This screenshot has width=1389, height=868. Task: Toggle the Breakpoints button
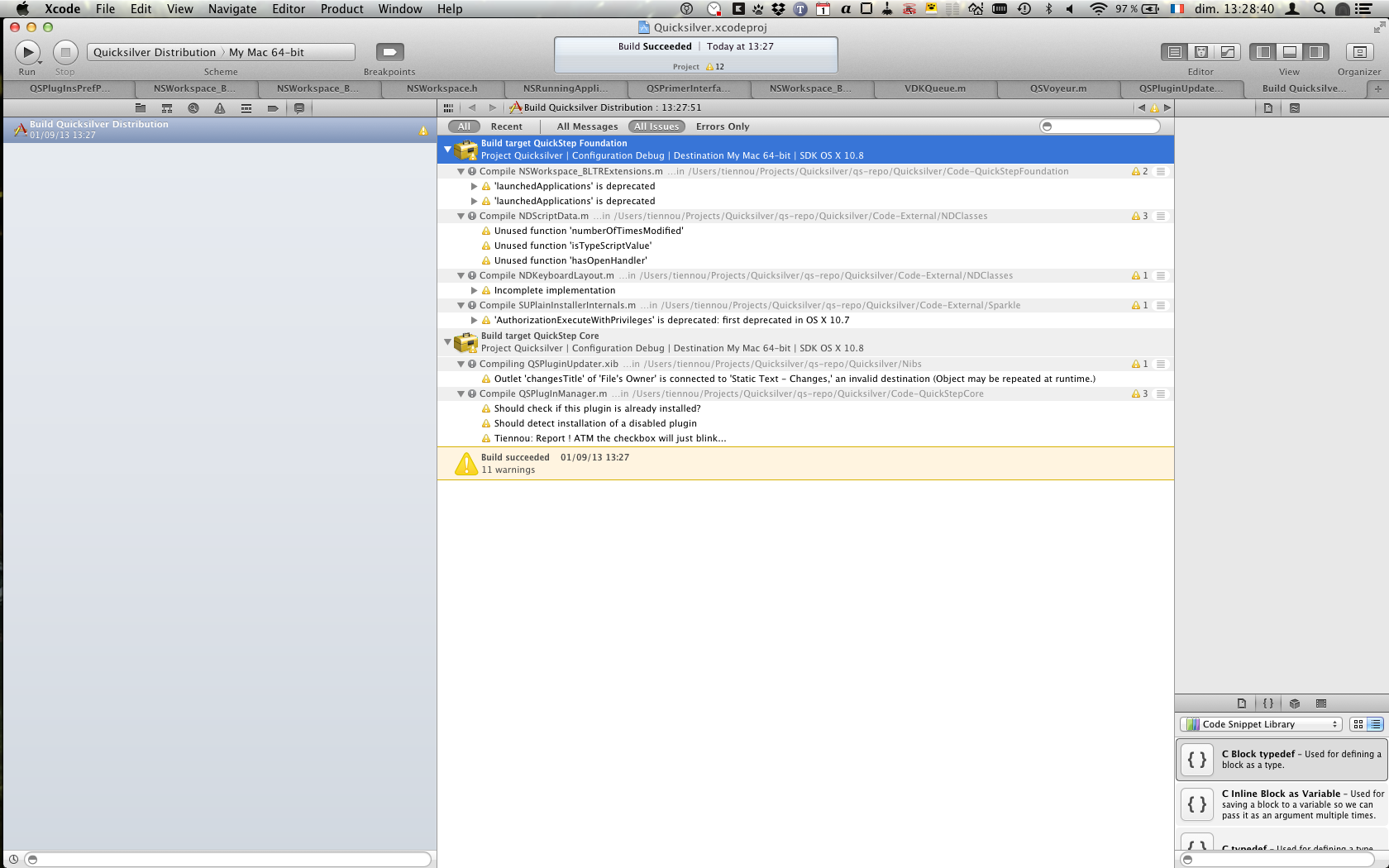click(x=389, y=52)
